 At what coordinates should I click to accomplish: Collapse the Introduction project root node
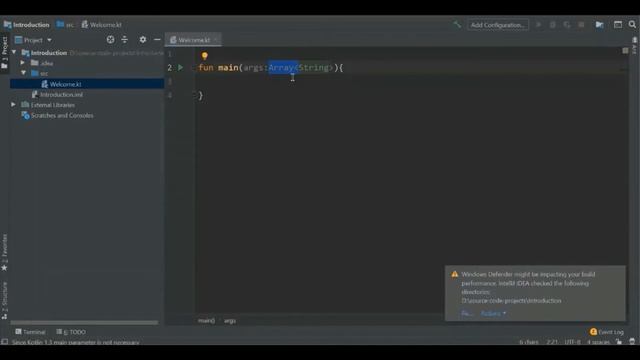(x=14, y=53)
